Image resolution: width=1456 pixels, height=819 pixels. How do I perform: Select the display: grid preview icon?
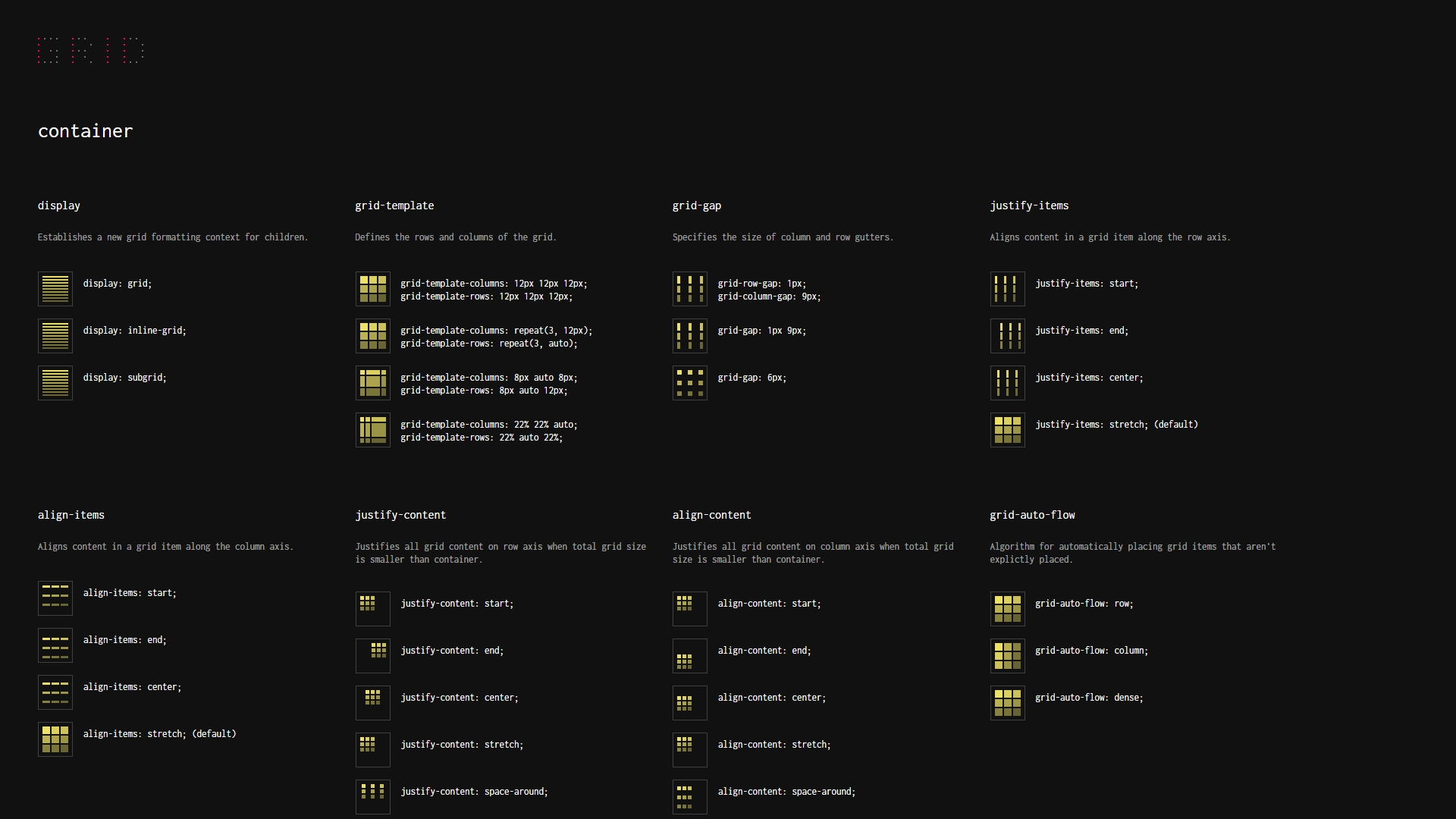coord(55,289)
